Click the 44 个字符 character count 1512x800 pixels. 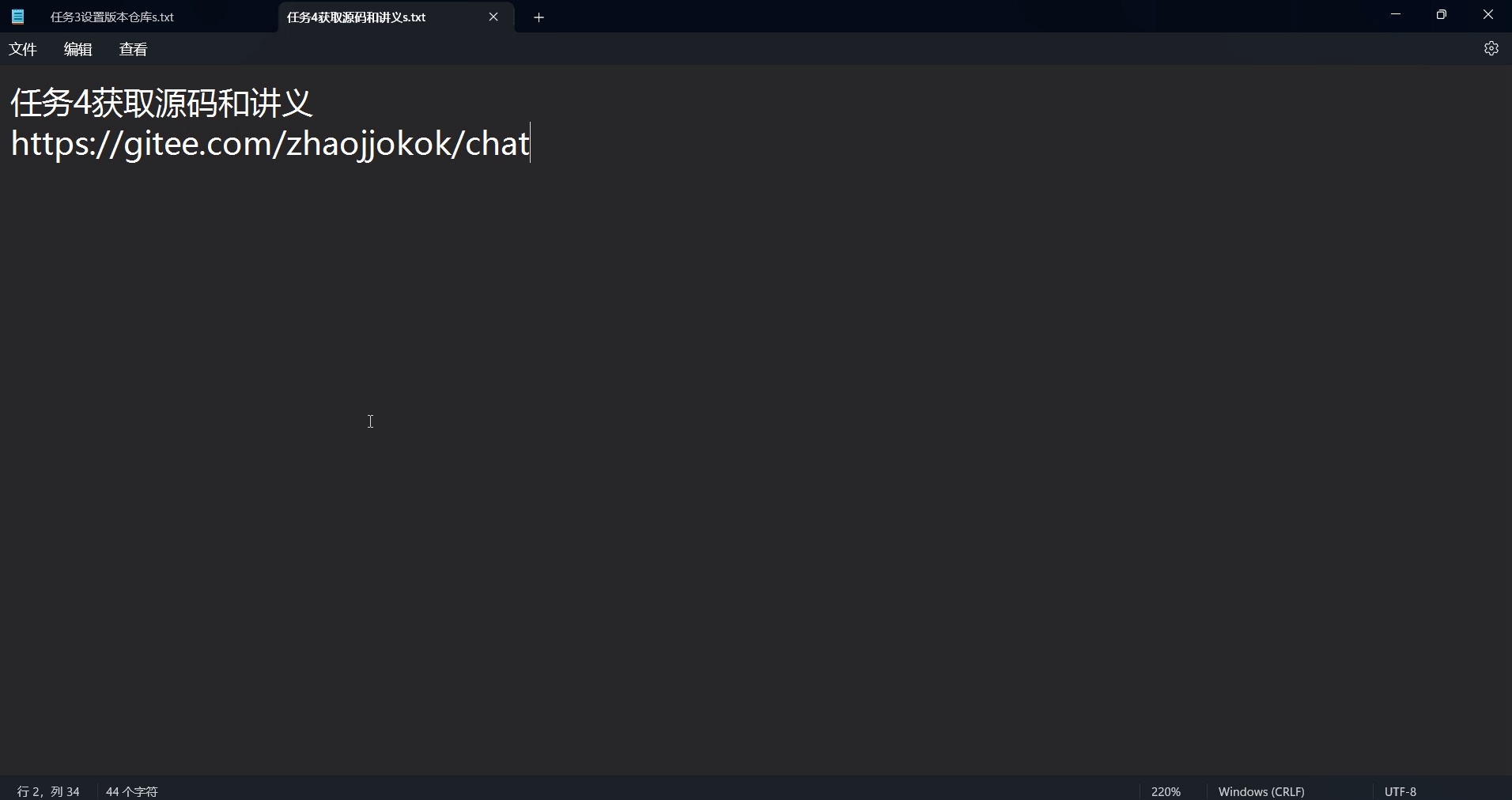pos(132,791)
